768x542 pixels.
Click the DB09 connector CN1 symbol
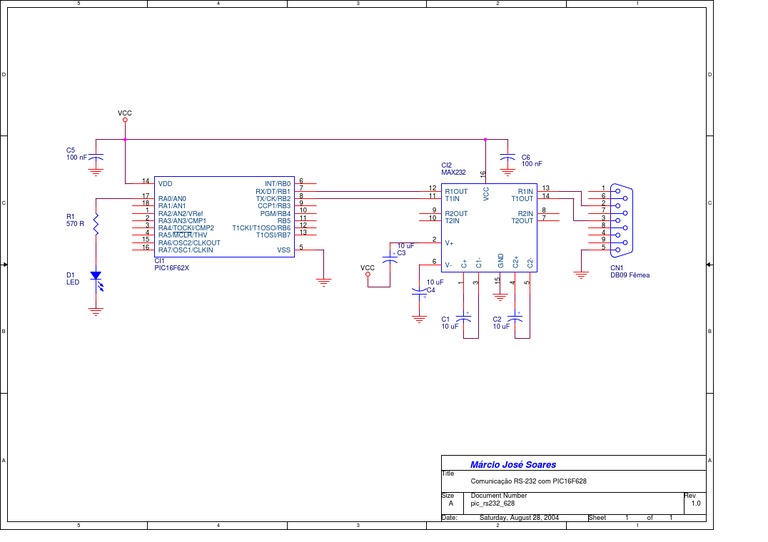coord(621,220)
